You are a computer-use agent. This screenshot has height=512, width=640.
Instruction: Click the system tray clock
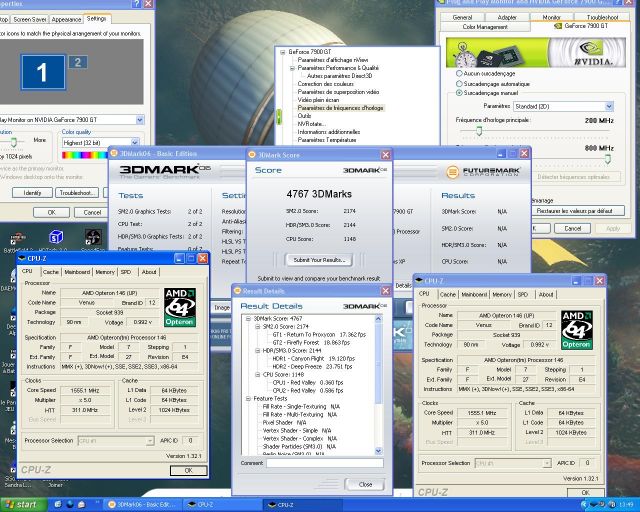(x=626, y=505)
